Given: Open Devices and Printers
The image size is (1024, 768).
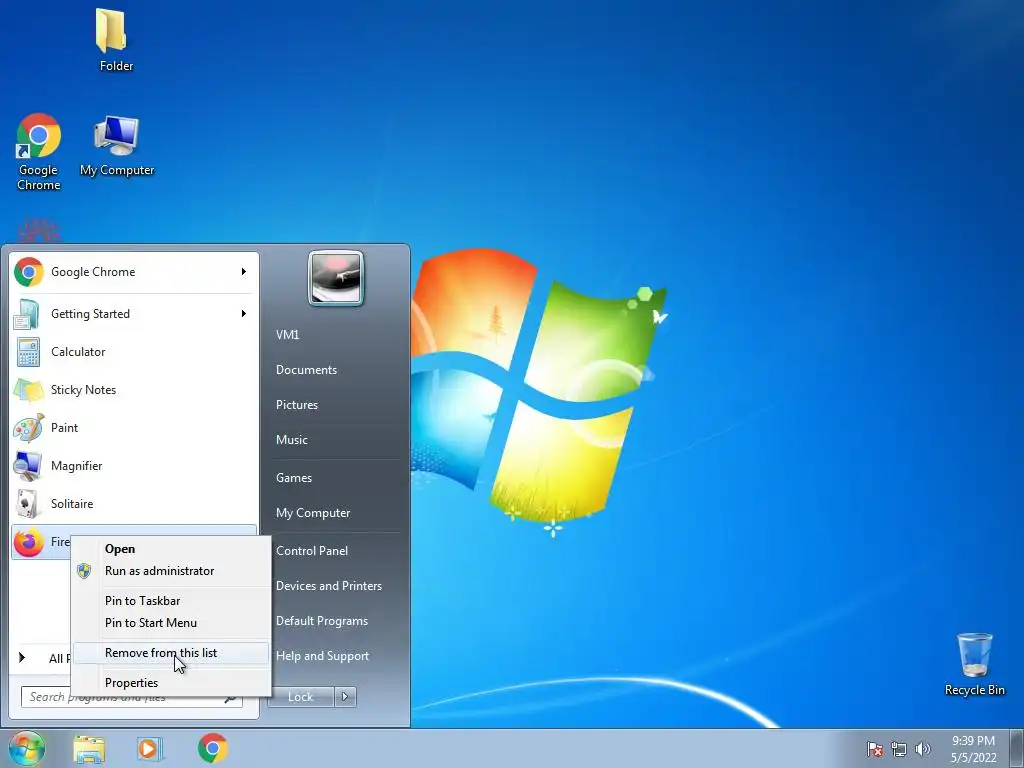Looking at the screenshot, I should click(328, 586).
